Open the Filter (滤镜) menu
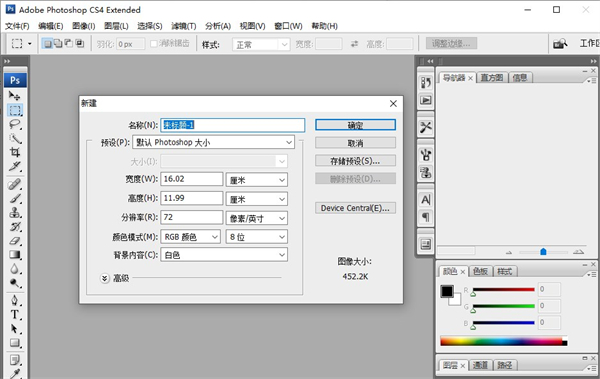 (x=184, y=26)
